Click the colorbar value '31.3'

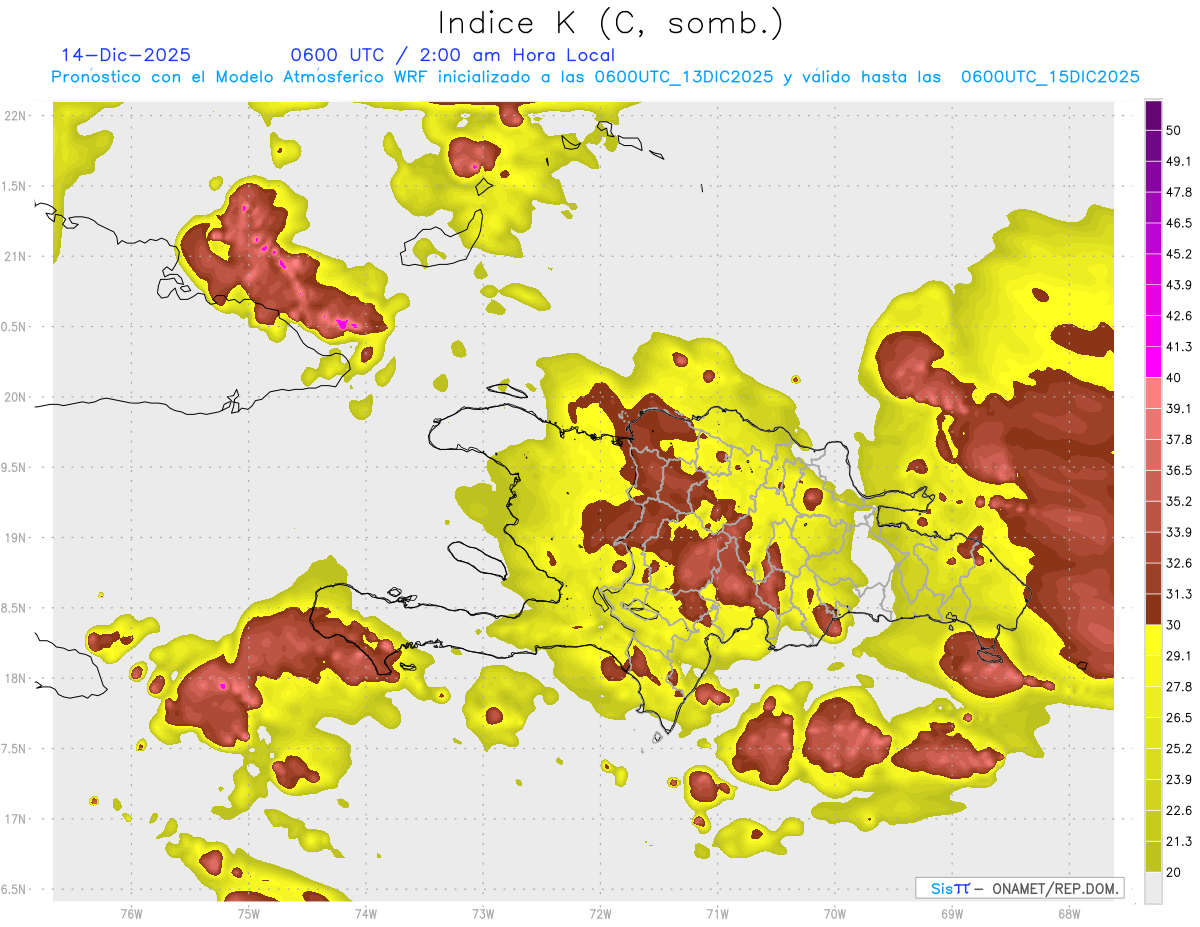click(x=1178, y=594)
